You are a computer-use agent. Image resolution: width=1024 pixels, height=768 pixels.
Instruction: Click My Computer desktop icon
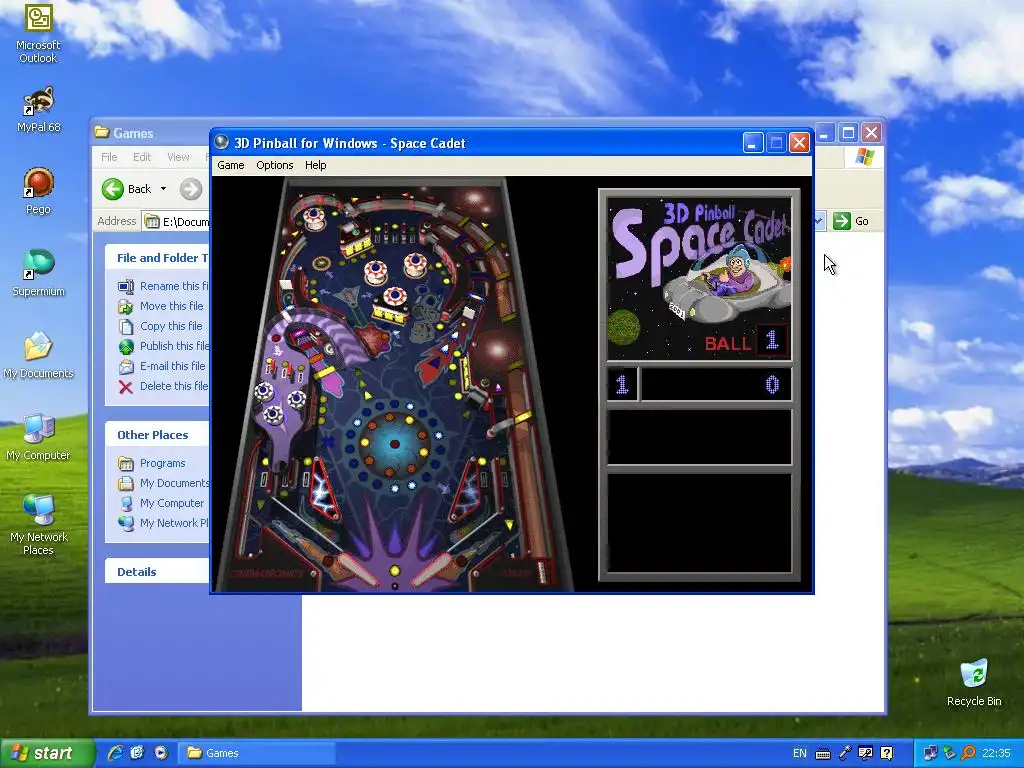(38, 438)
